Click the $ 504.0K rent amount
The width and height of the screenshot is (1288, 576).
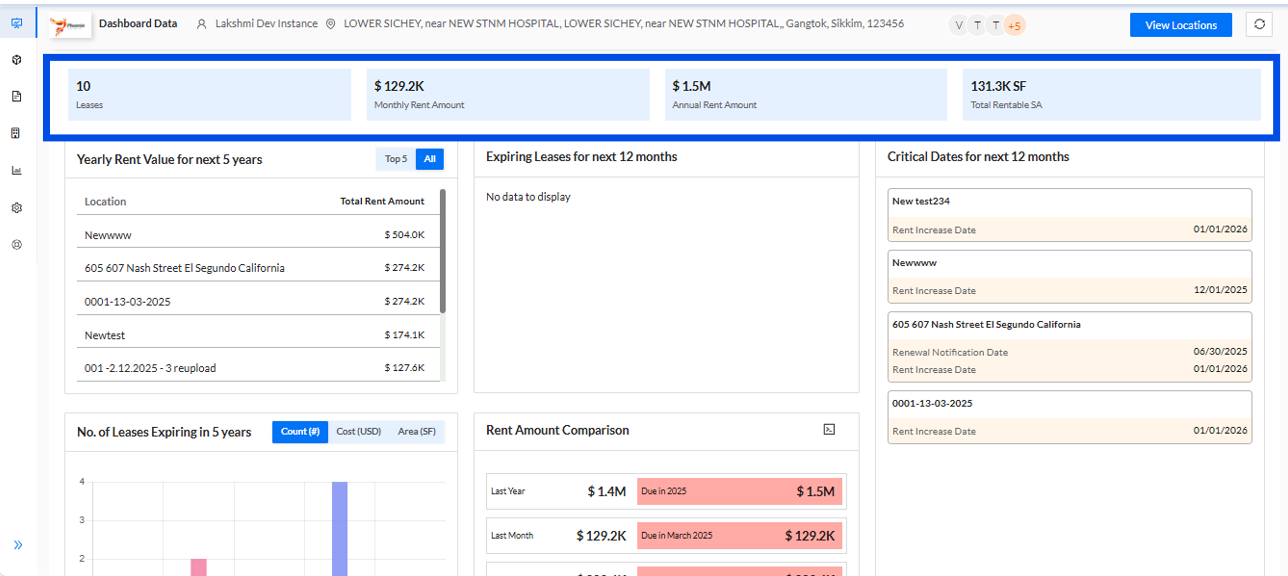point(404,235)
